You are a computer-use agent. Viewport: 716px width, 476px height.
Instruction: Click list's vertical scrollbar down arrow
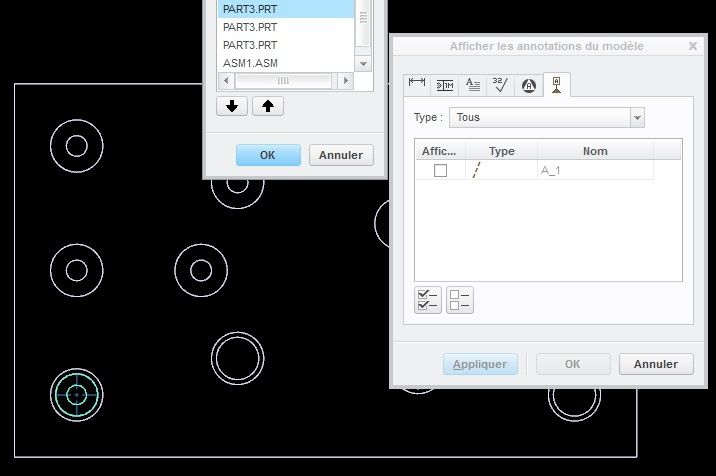click(363, 64)
